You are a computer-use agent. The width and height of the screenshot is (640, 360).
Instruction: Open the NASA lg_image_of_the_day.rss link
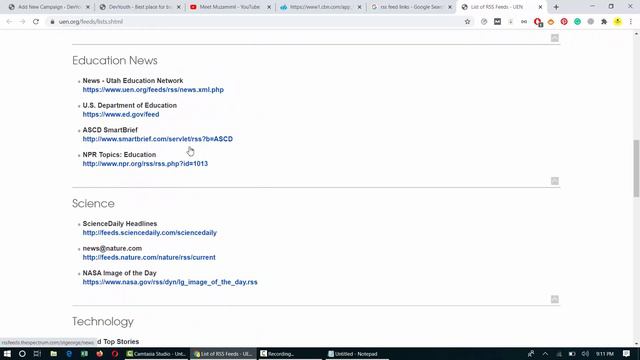pyautogui.click(x=170, y=282)
